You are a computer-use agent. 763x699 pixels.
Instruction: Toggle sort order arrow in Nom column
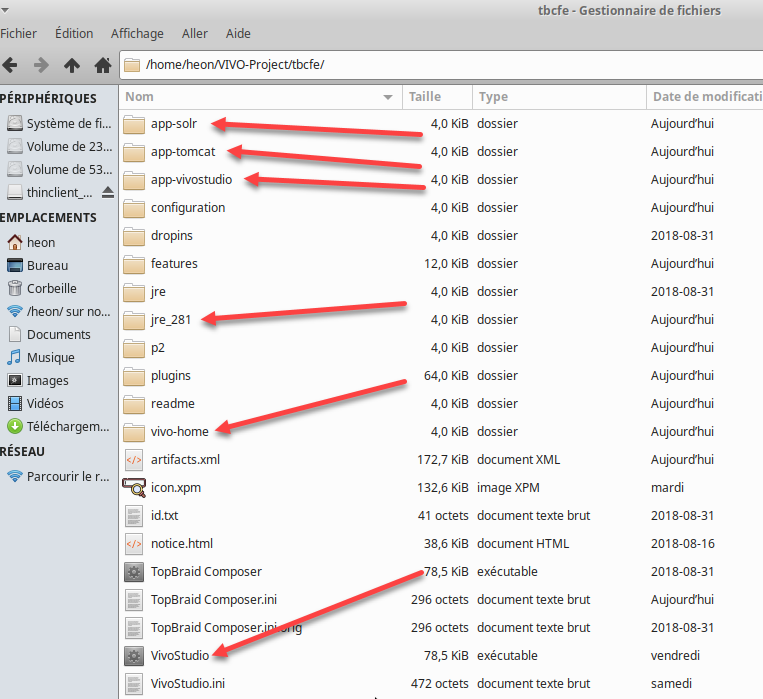pos(388,97)
